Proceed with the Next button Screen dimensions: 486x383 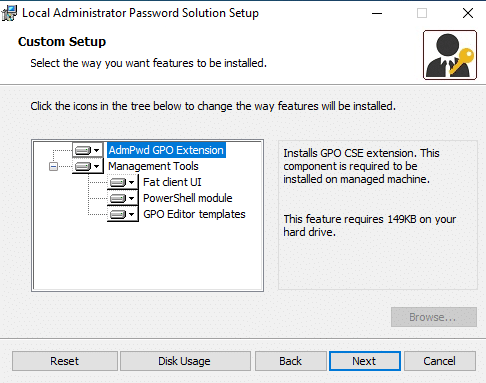click(x=365, y=361)
